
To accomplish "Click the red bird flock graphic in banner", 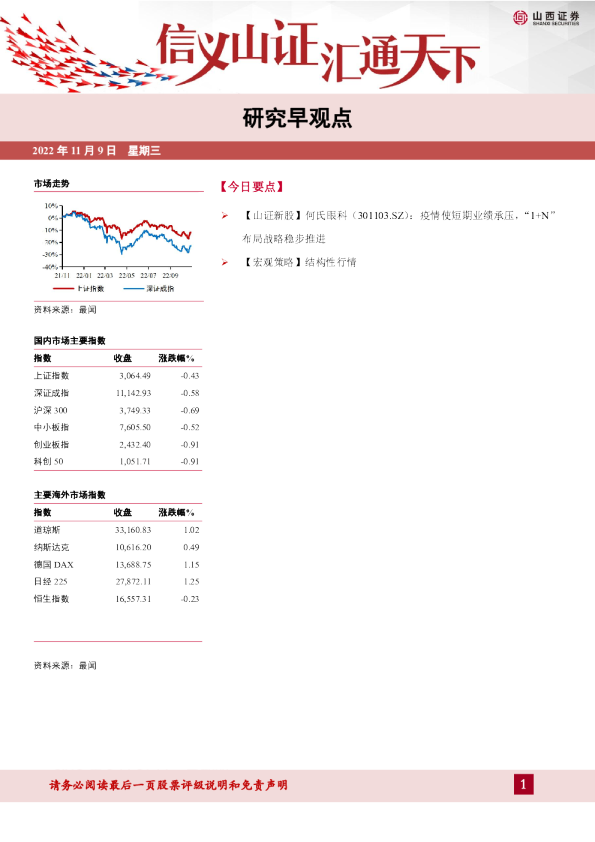I will pos(81,56).
